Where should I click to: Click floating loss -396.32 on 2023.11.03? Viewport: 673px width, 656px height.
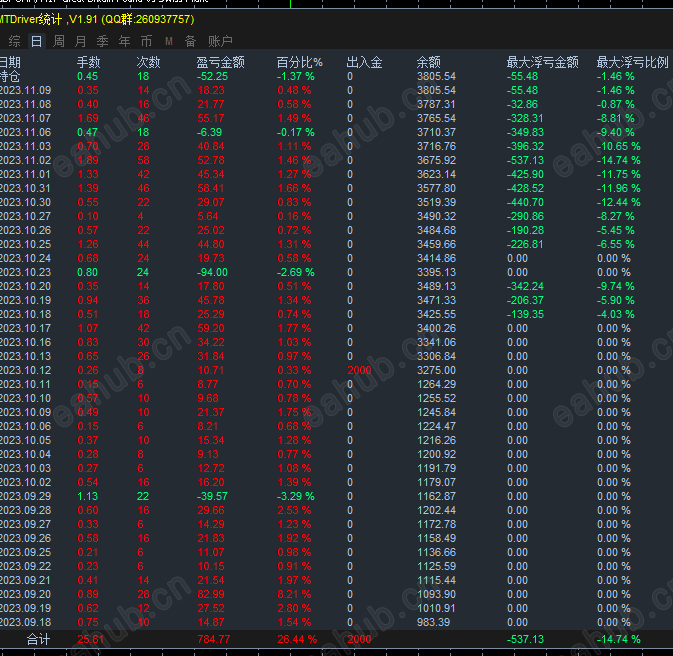tap(525, 146)
